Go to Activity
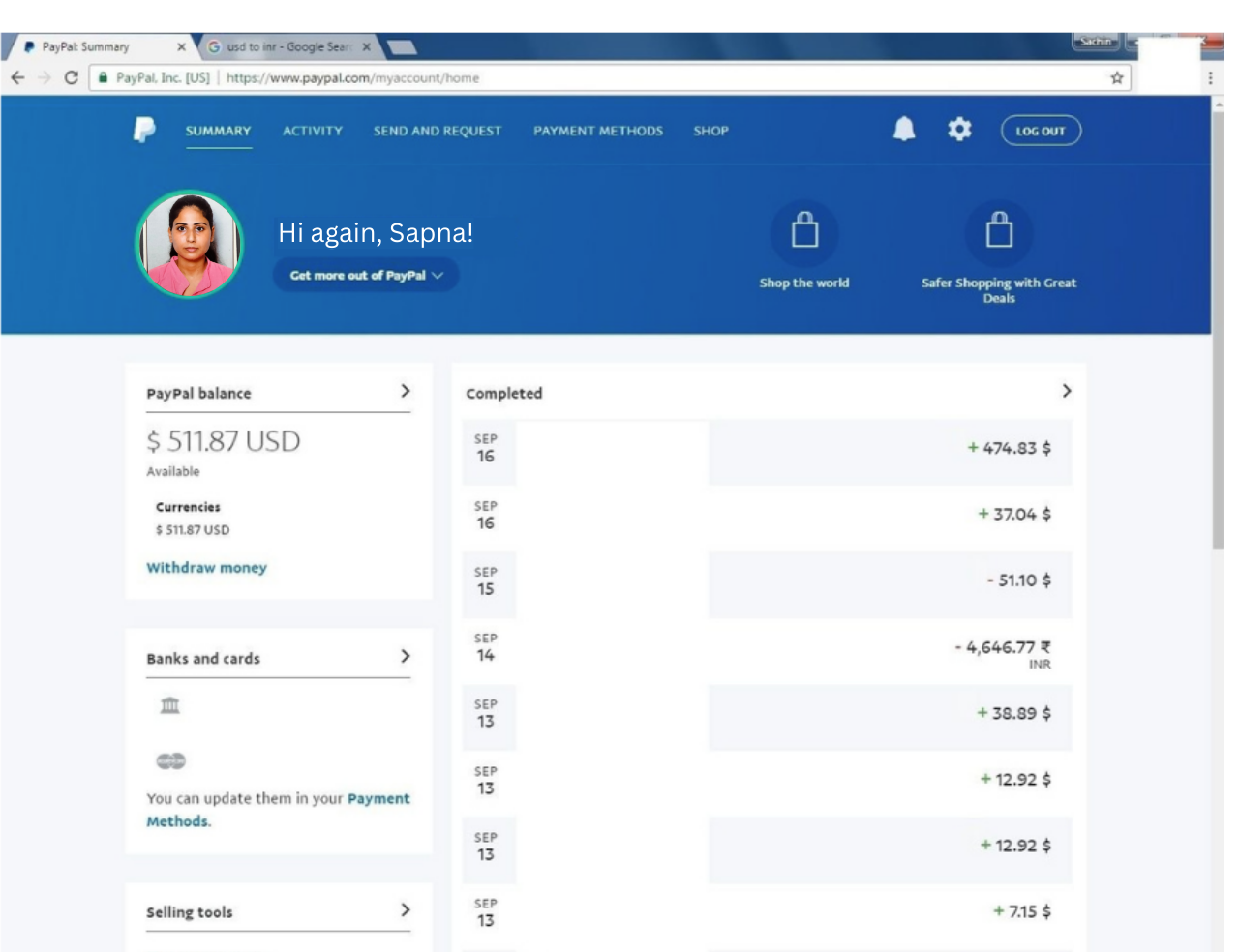The image size is (1239, 952). coord(313,131)
